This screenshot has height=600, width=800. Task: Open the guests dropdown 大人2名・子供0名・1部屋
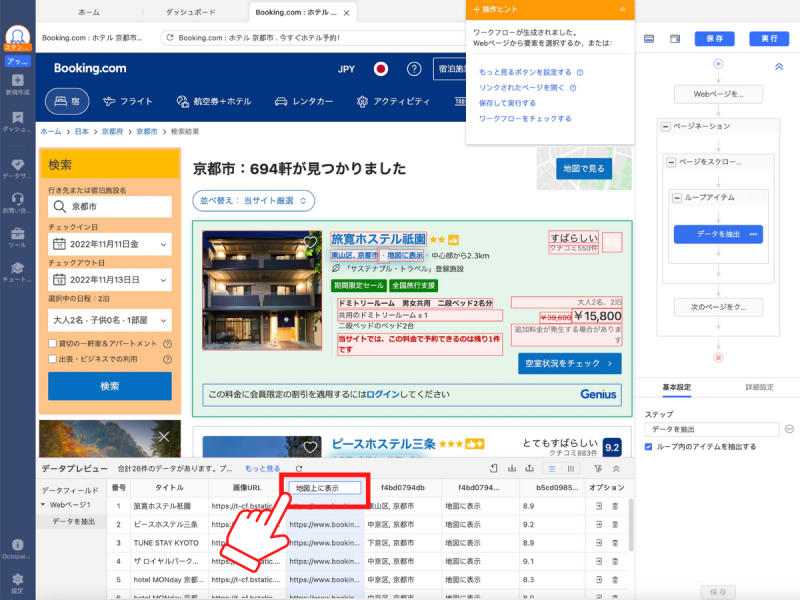(110, 320)
